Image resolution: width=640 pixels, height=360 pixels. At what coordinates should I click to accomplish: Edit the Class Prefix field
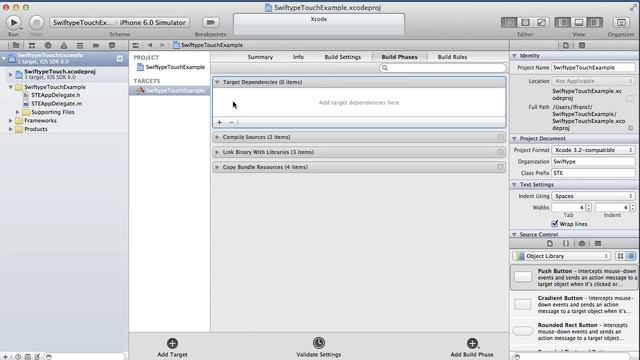point(593,173)
